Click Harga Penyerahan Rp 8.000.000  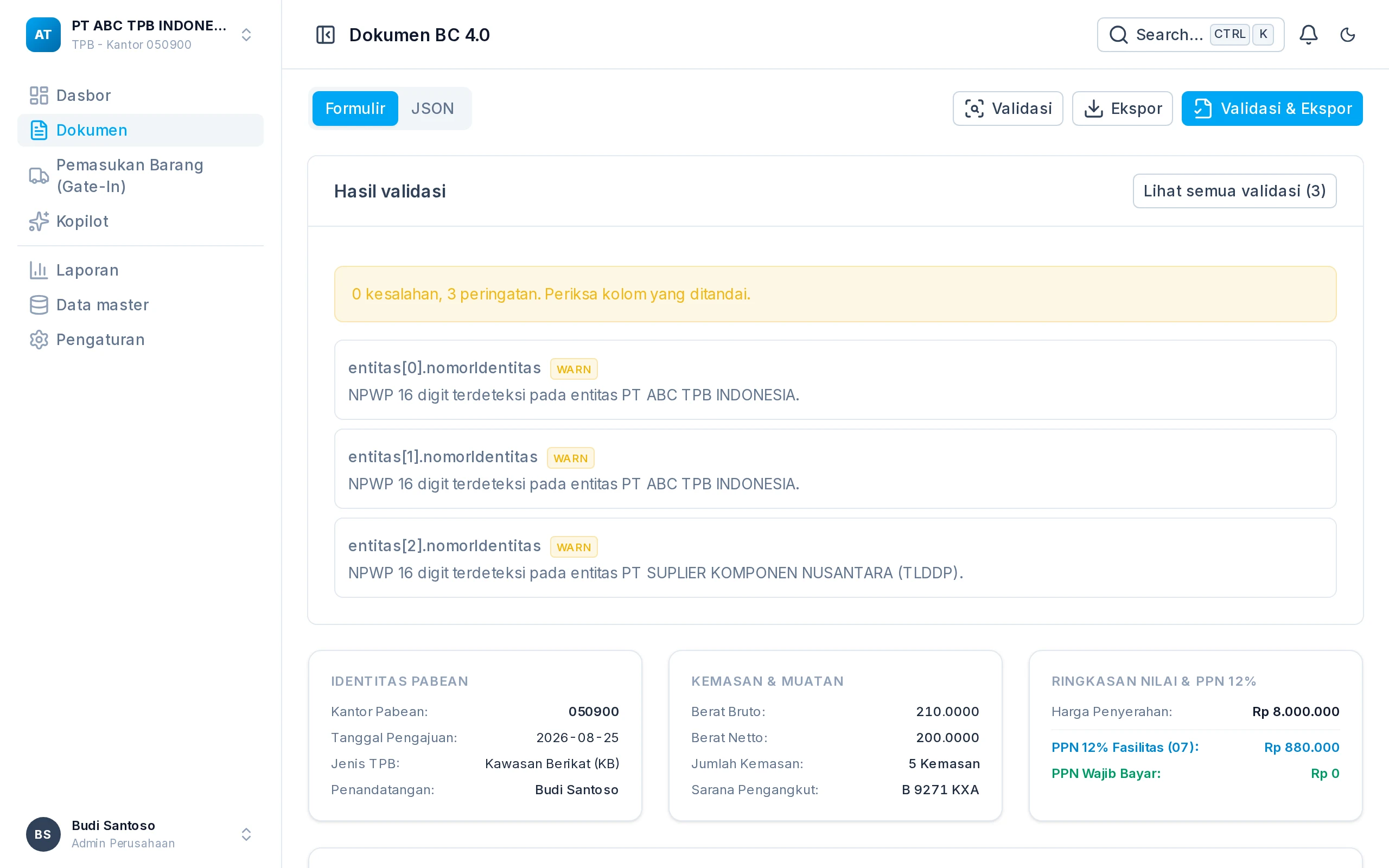point(1296,712)
